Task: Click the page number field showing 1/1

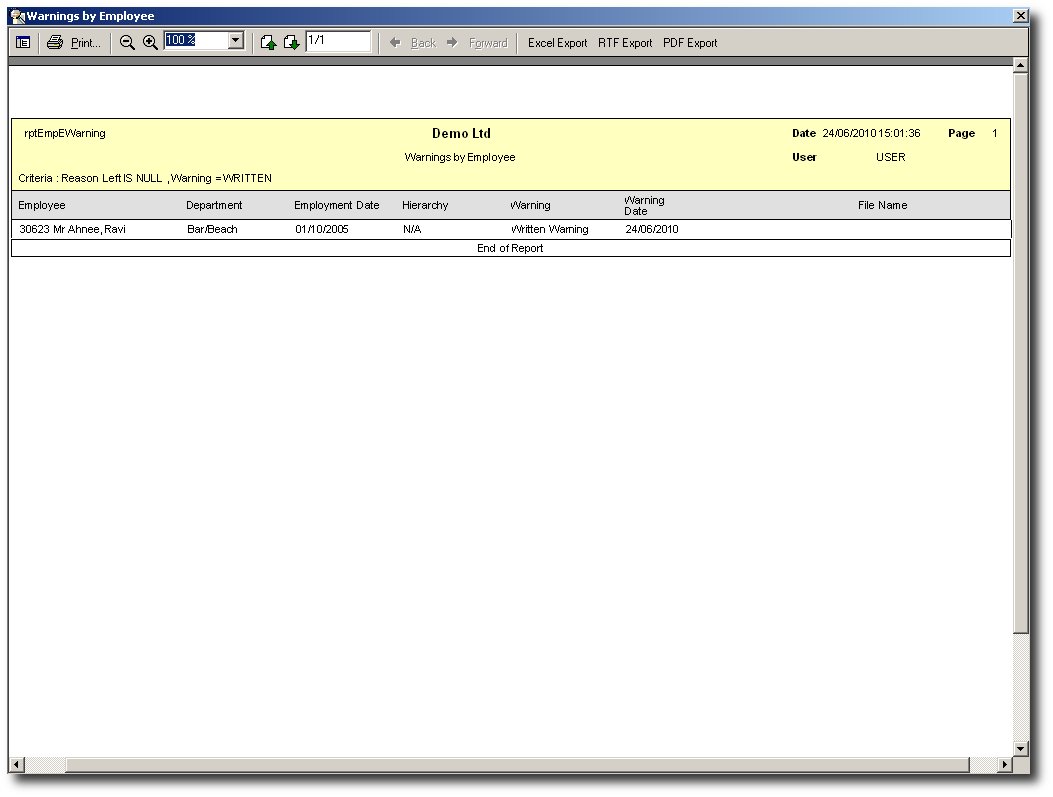Action: pos(338,41)
